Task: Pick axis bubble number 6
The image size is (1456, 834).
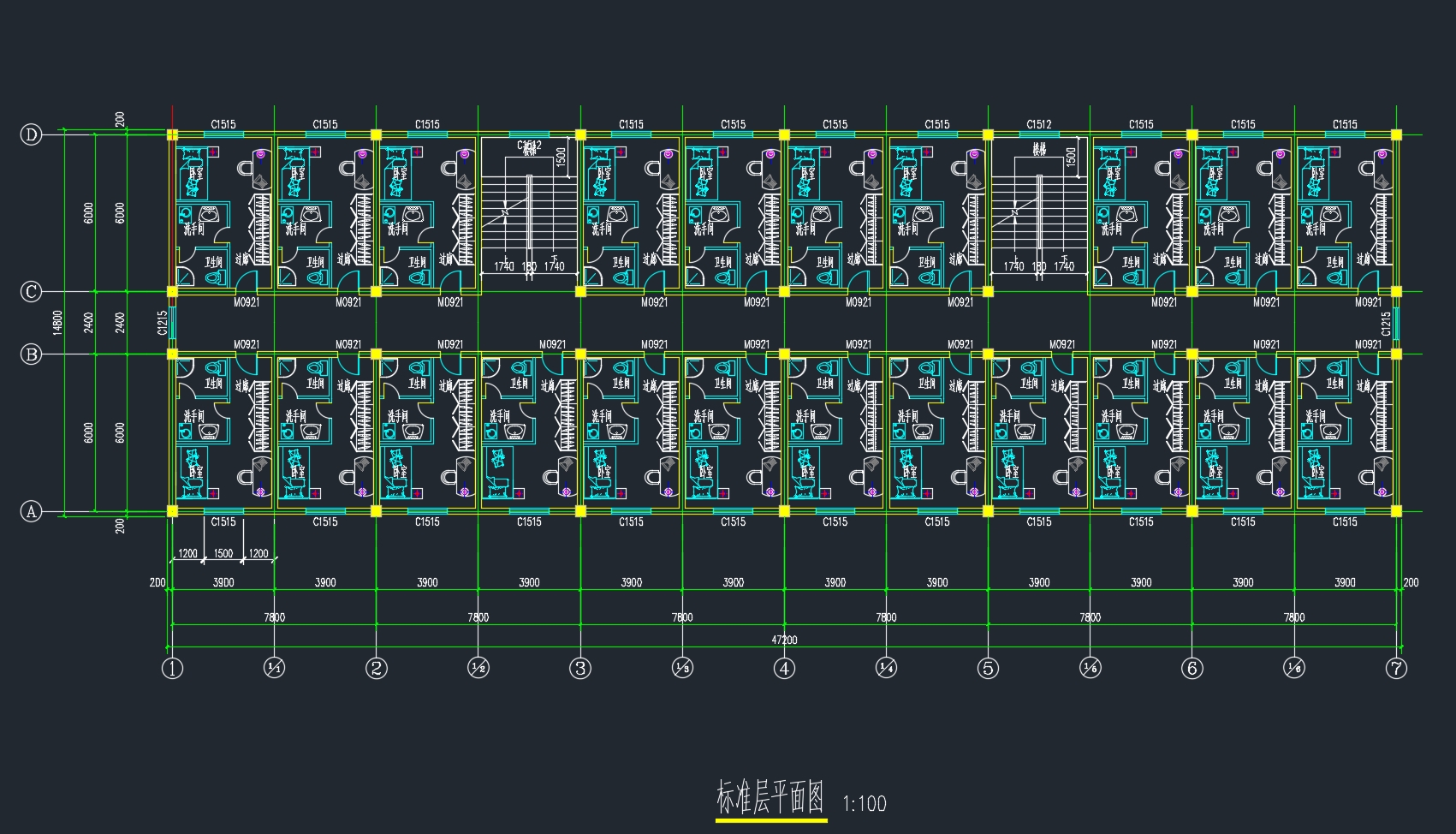Action: pyautogui.click(x=1192, y=669)
